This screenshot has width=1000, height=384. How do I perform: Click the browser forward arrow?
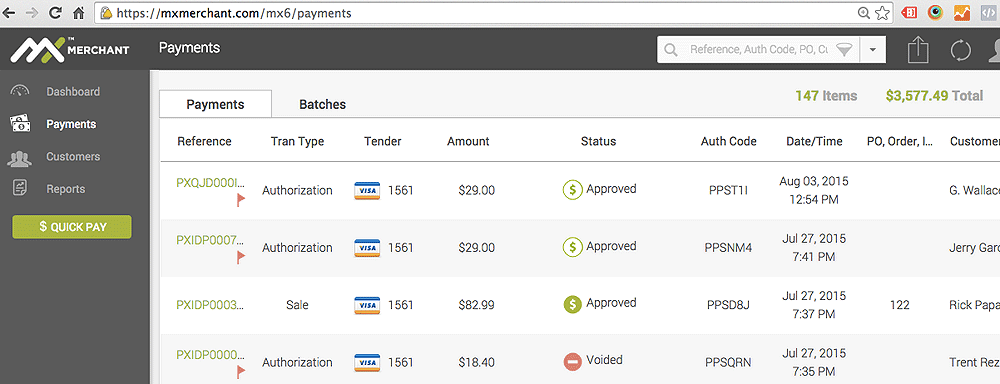pos(32,13)
